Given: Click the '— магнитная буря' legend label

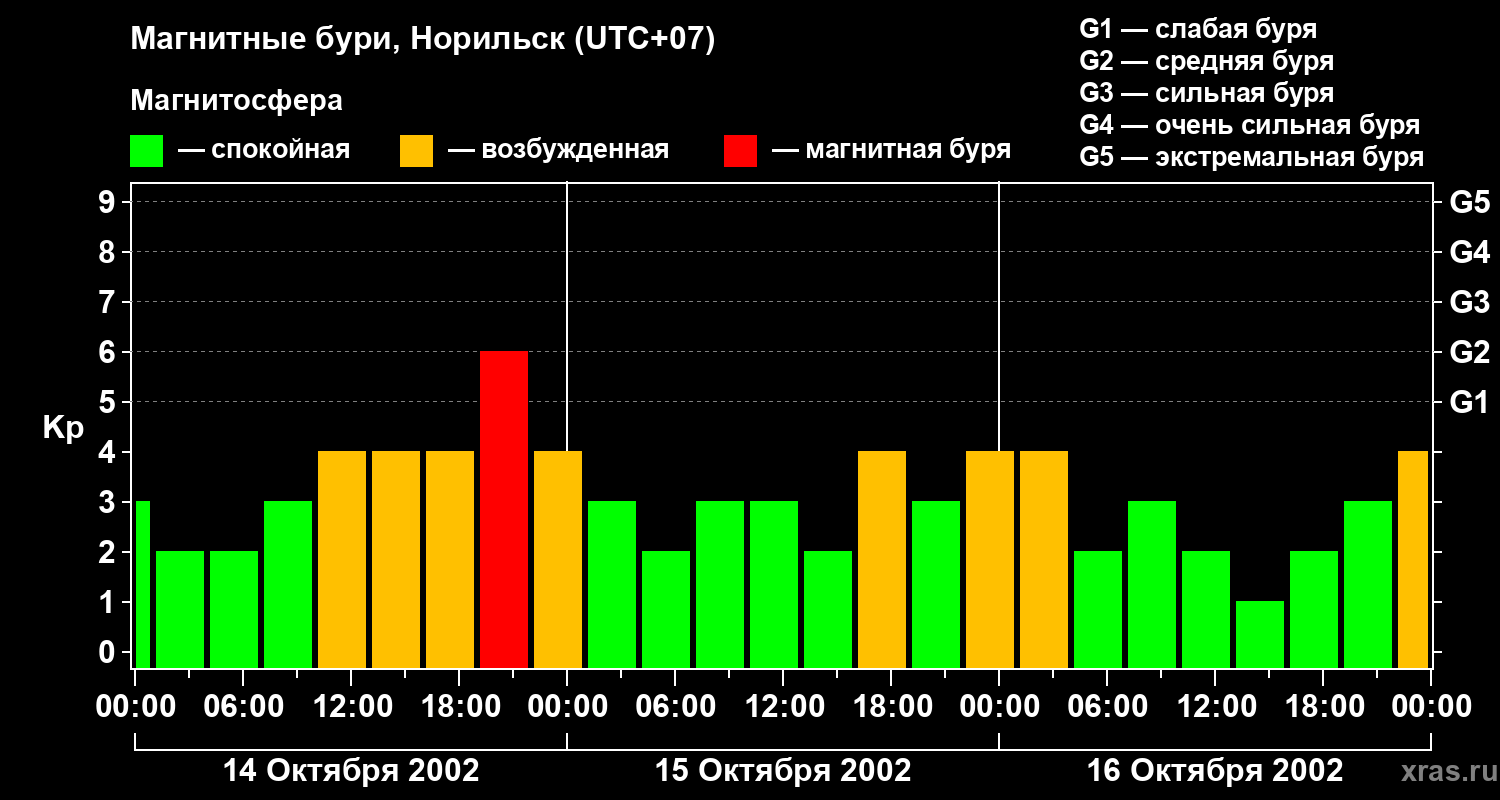Looking at the screenshot, I should (x=892, y=151).
